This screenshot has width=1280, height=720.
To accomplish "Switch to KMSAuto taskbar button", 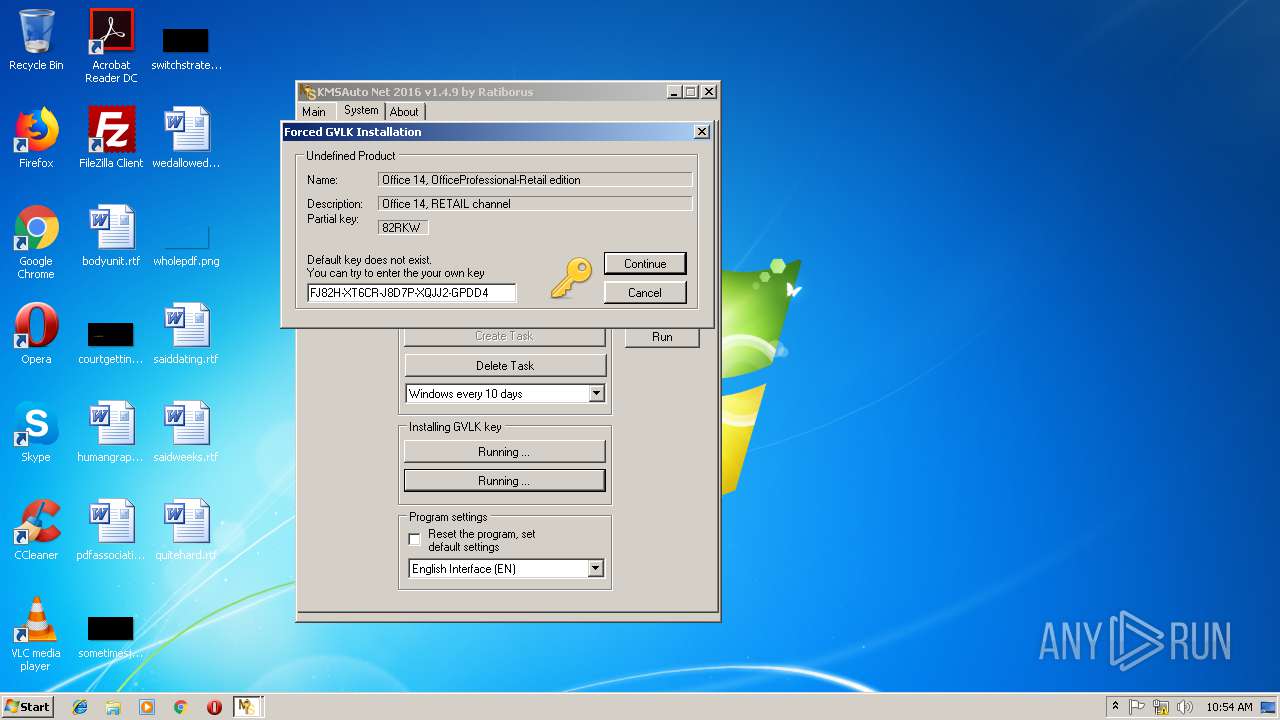I will pyautogui.click(x=247, y=707).
